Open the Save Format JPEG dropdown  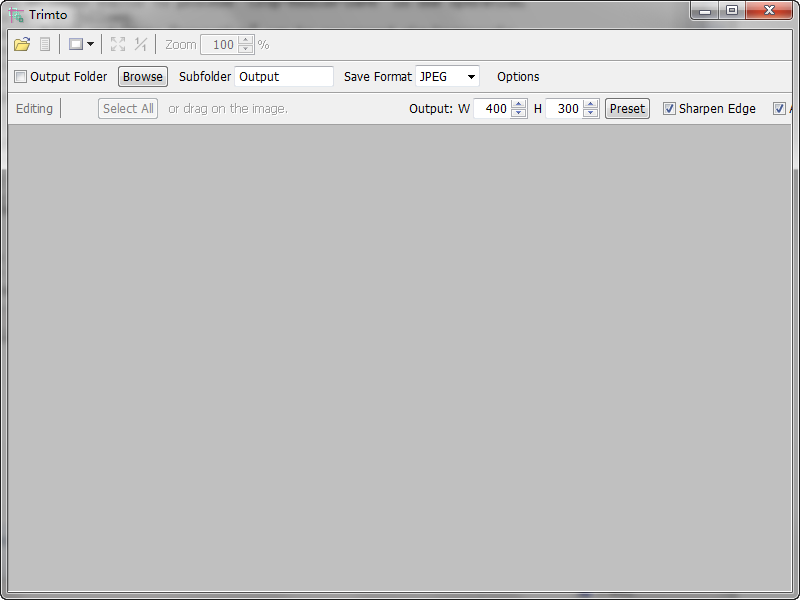pyautogui.click(x=447, y=77)
